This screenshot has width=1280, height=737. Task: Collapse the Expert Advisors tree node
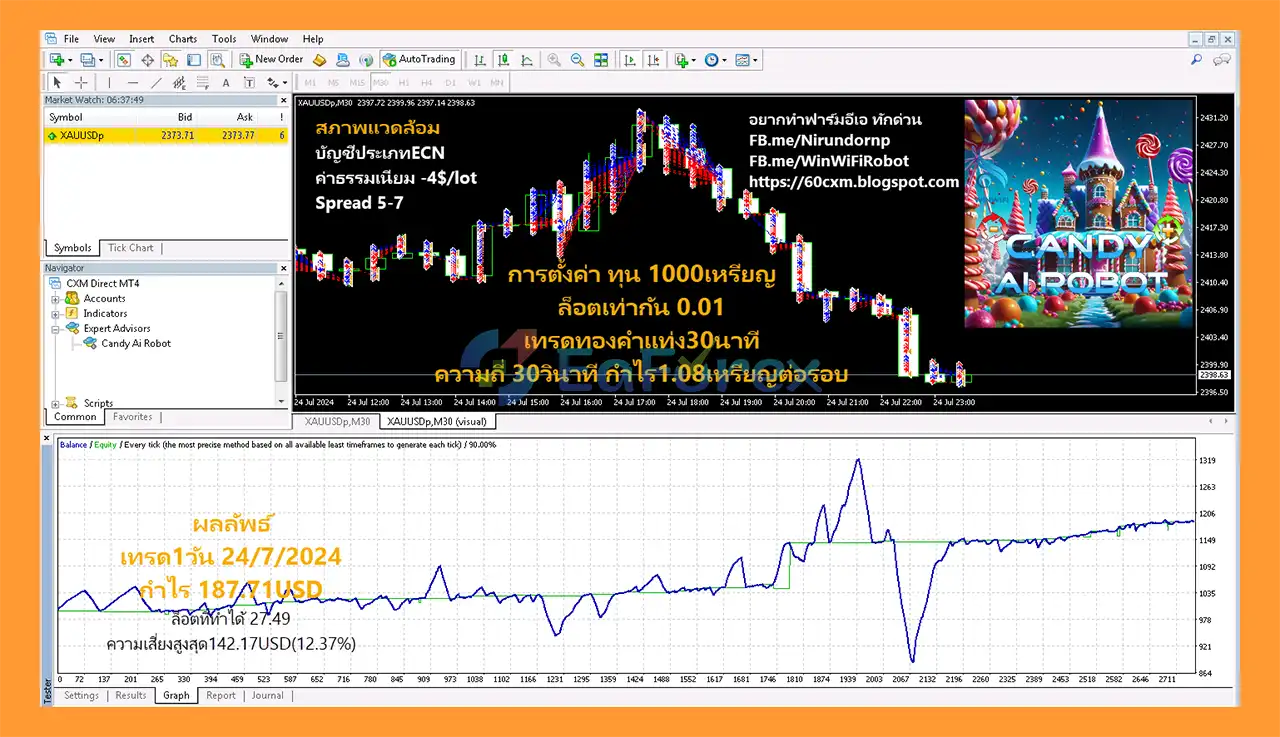point(57,328)
